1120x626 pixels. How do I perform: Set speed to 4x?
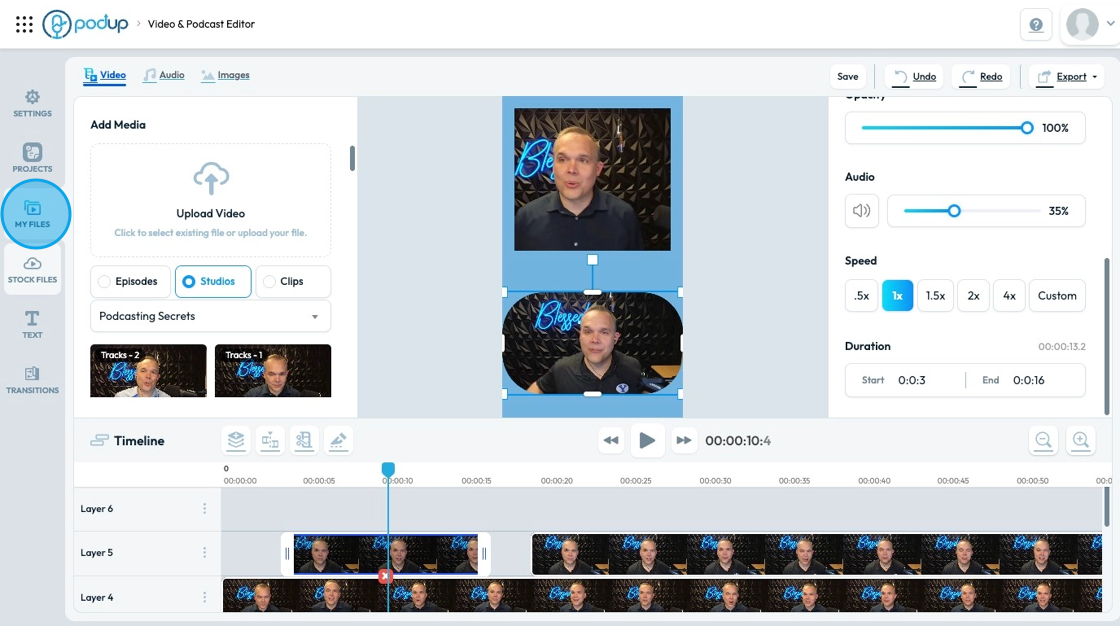(x=1009, y=296)
